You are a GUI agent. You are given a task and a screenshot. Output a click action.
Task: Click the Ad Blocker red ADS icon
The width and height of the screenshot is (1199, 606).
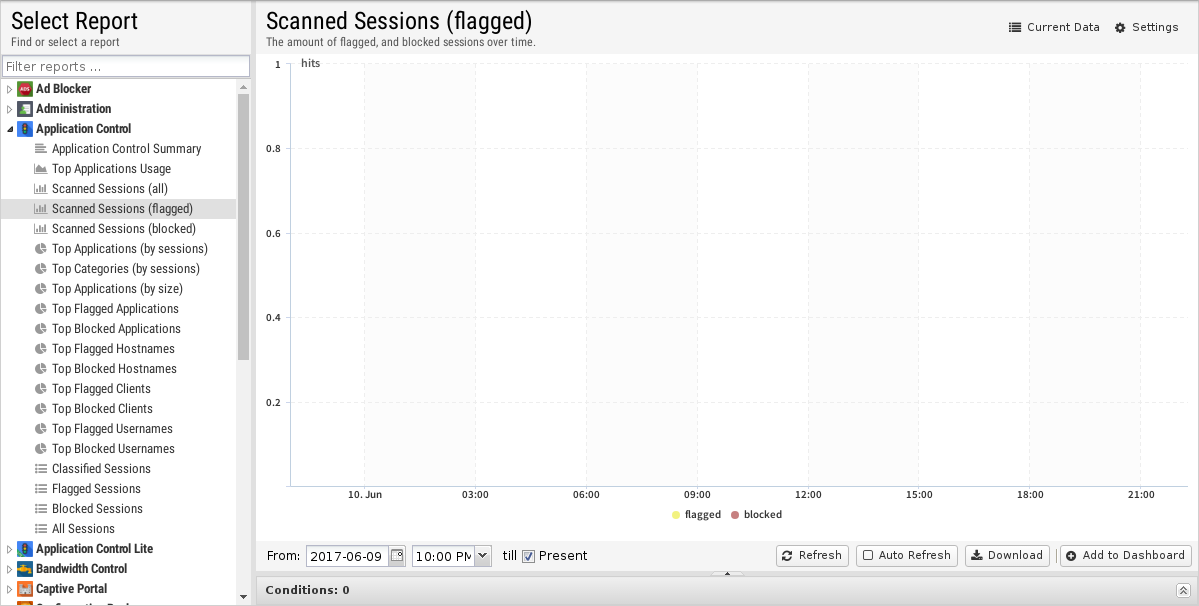24,89
